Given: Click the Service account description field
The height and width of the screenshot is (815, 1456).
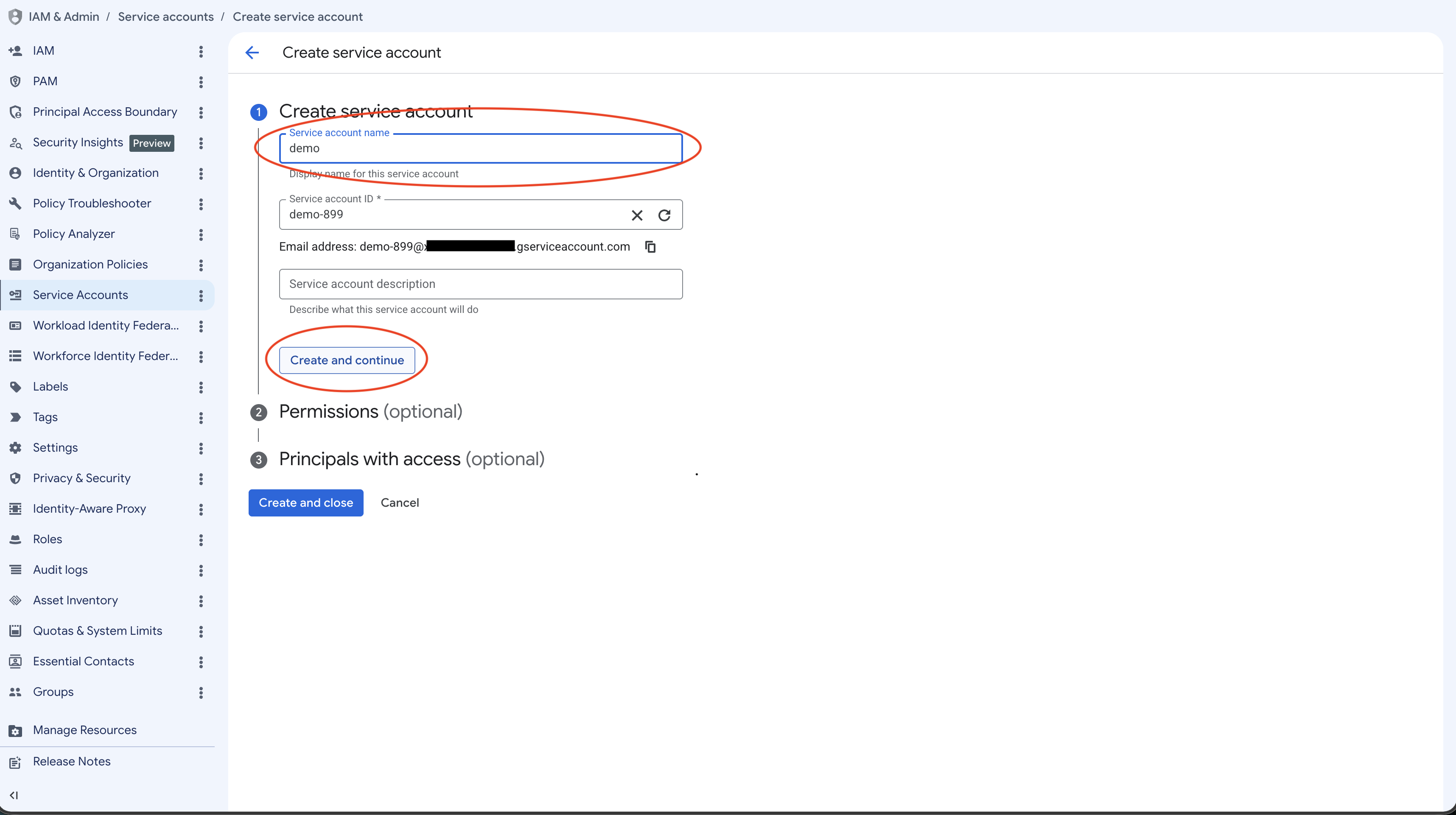Looking at the screenshot, I should point(480,284).
